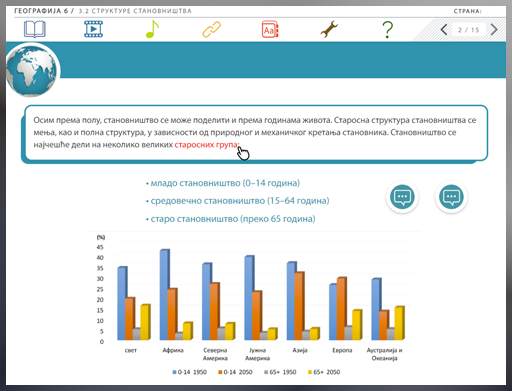This screenshot has height=391, width=512.
Task: Open the book reading icon
Action: coord(35,29)
